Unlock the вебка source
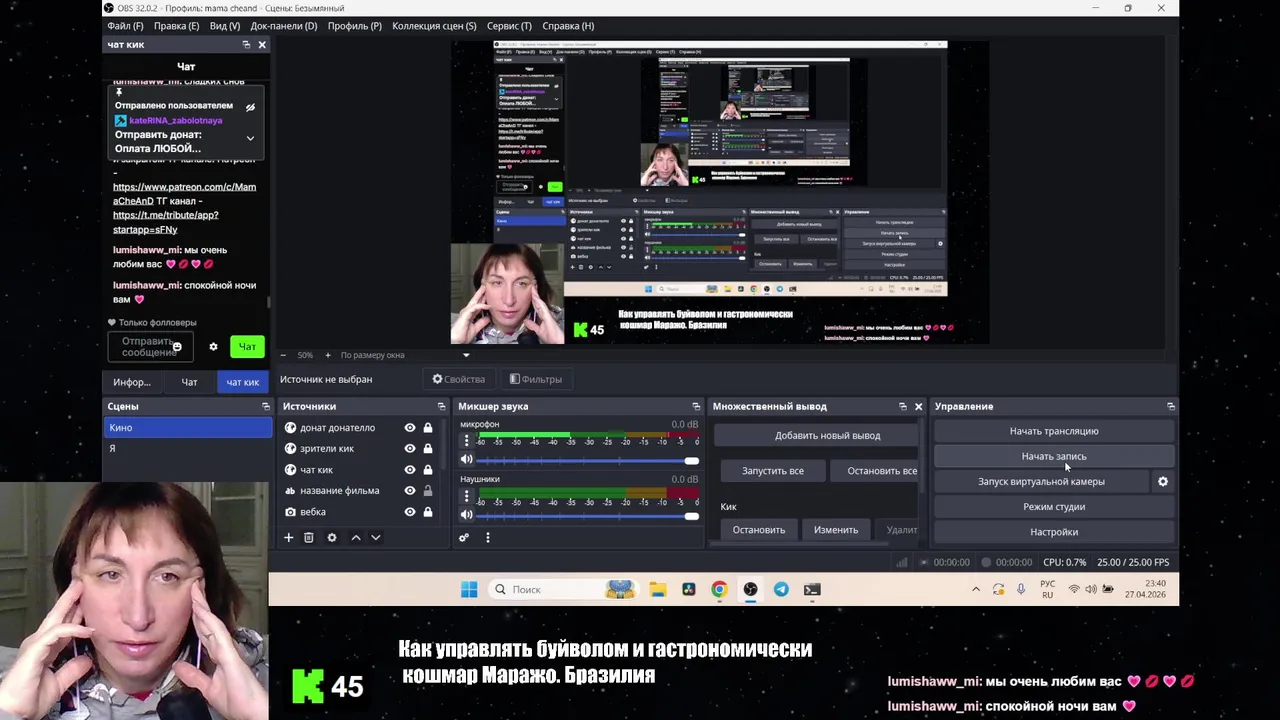 [x=428, y=512]
